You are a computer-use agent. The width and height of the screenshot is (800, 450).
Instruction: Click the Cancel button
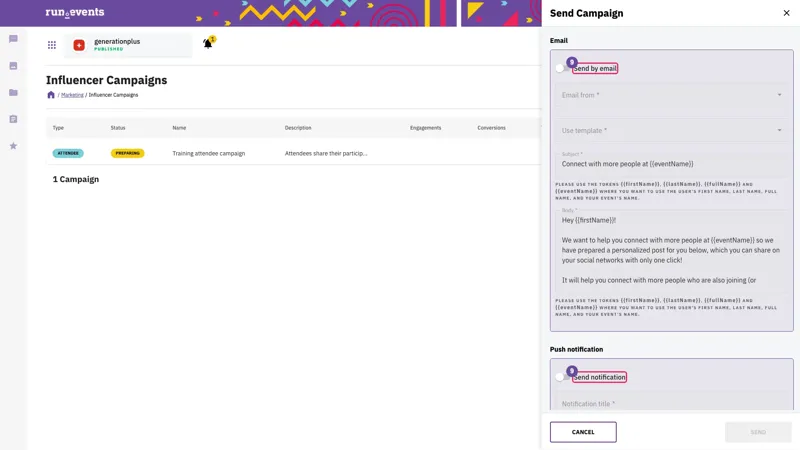pos(583,432)
